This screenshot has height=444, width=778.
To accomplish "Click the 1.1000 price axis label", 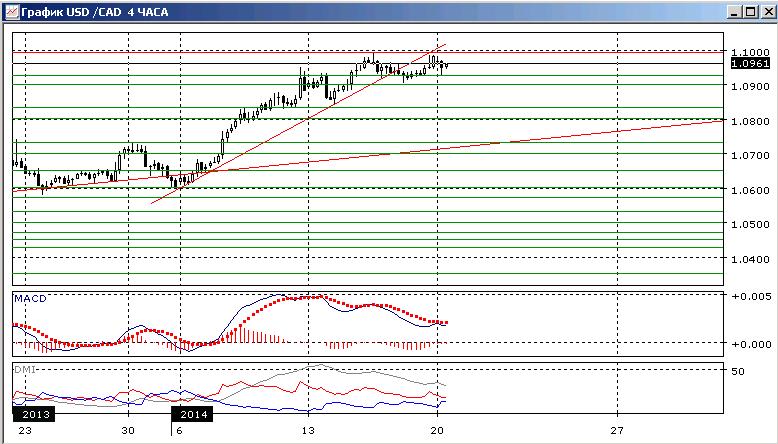I will point(750,52).
